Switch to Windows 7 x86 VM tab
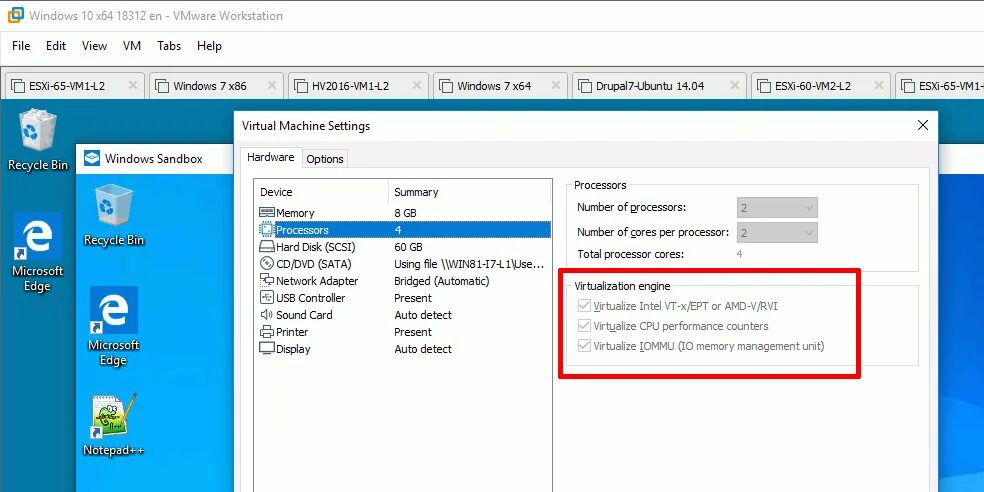The image size is (984, 492). click(216, 86)
